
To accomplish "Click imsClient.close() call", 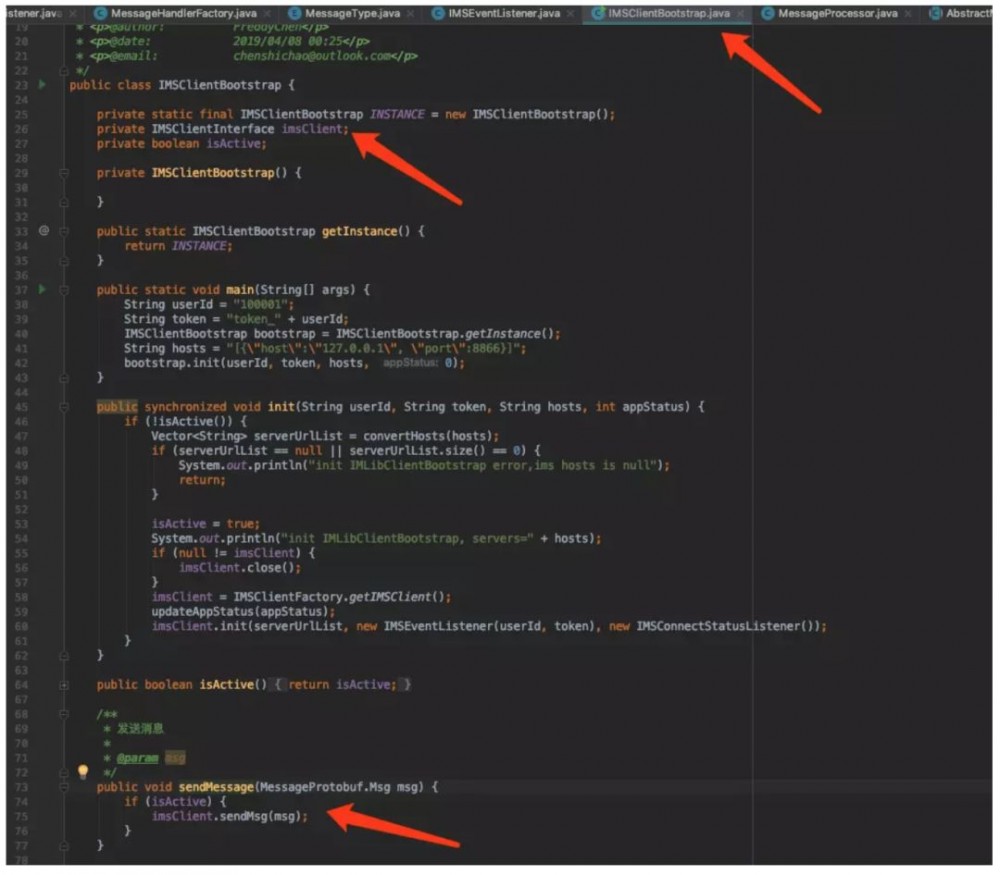I will coord(240,567).
